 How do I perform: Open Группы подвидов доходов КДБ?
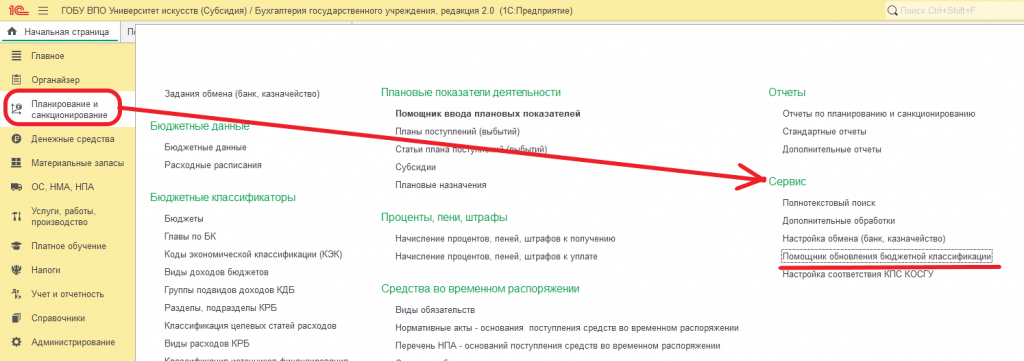(x=229, y=290)
